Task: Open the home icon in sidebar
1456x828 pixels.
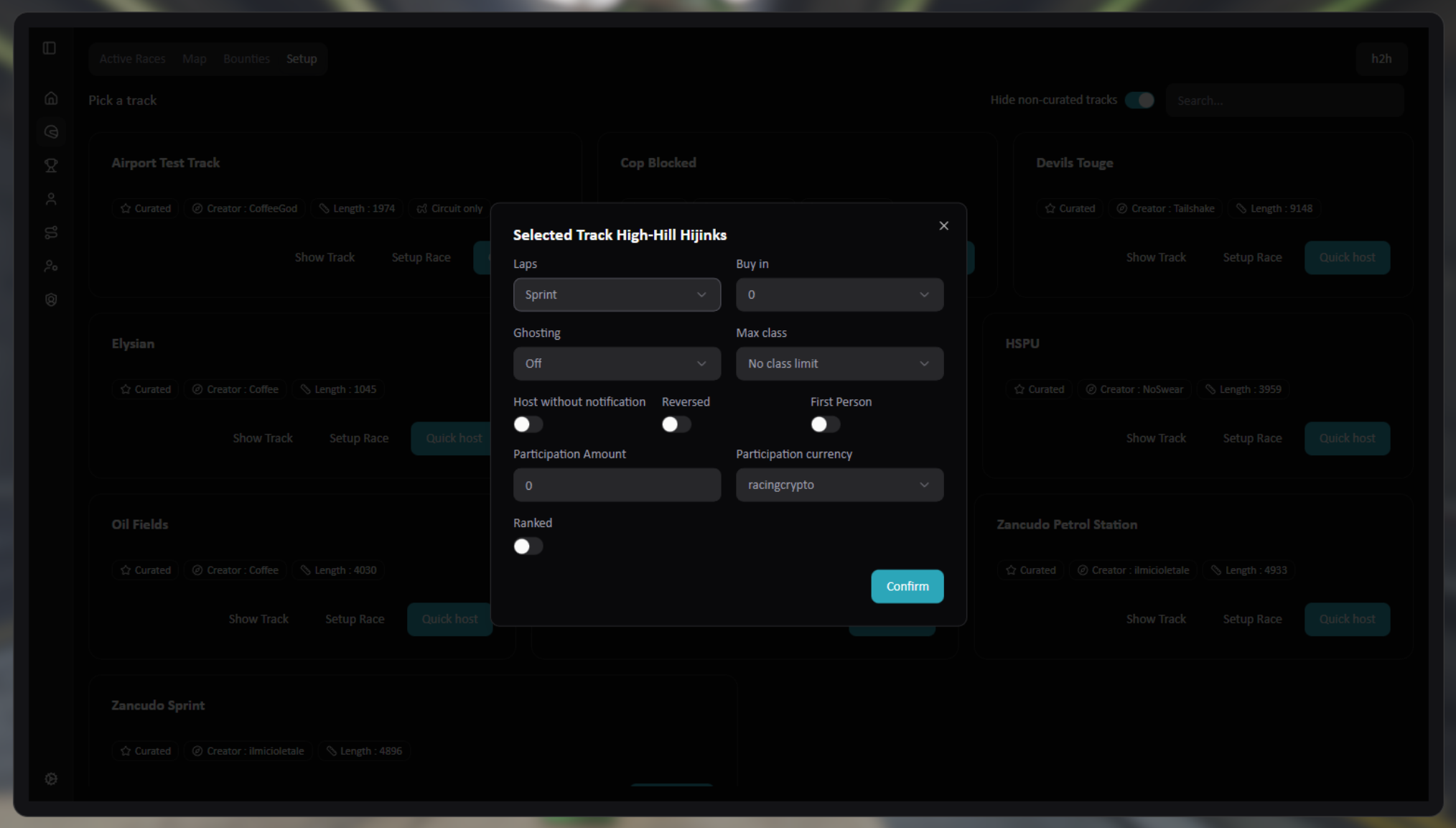Action: 51,98
